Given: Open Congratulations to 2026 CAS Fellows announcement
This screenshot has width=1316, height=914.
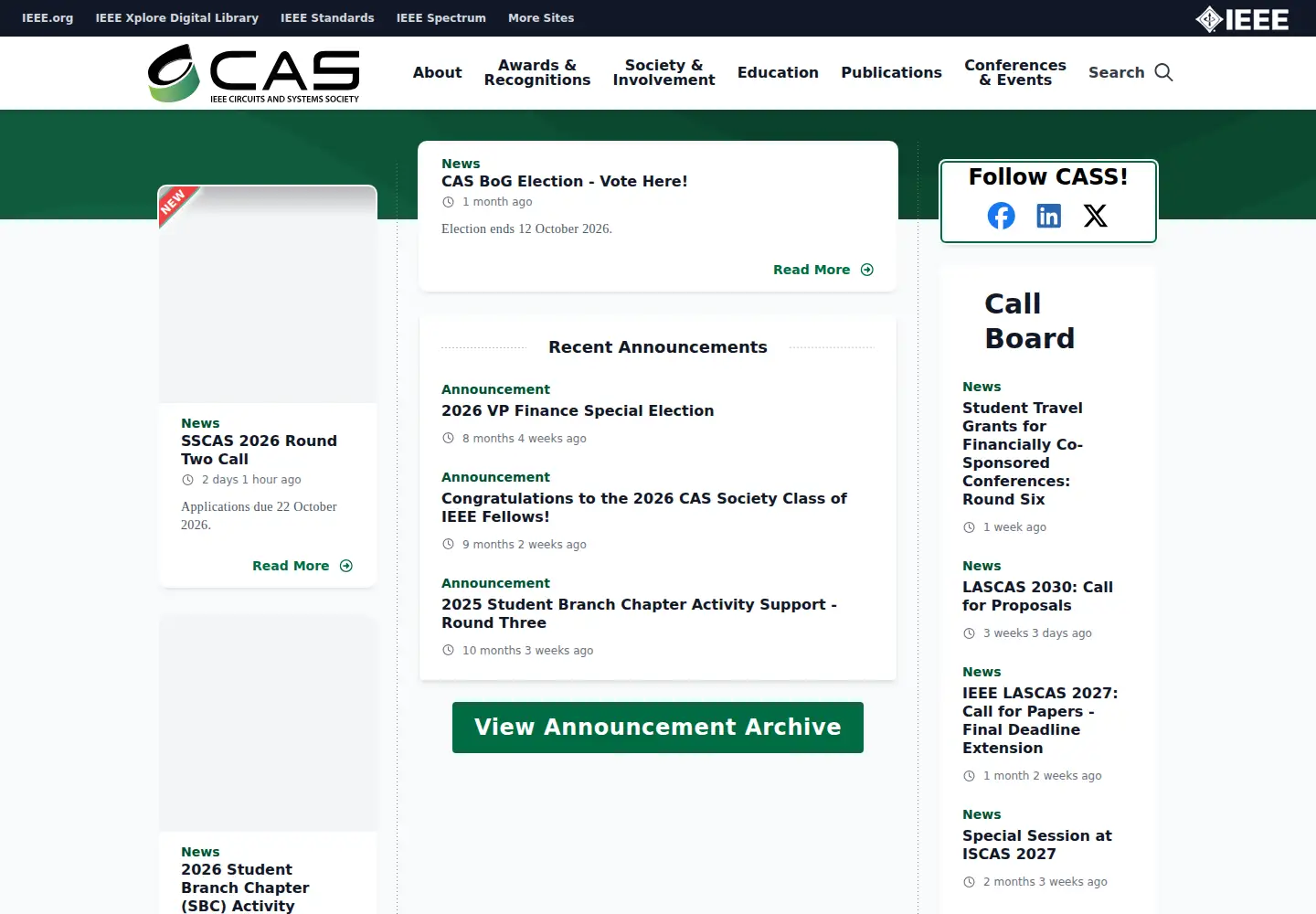Looking at the screenshot, I should click(x=644, y=507).
